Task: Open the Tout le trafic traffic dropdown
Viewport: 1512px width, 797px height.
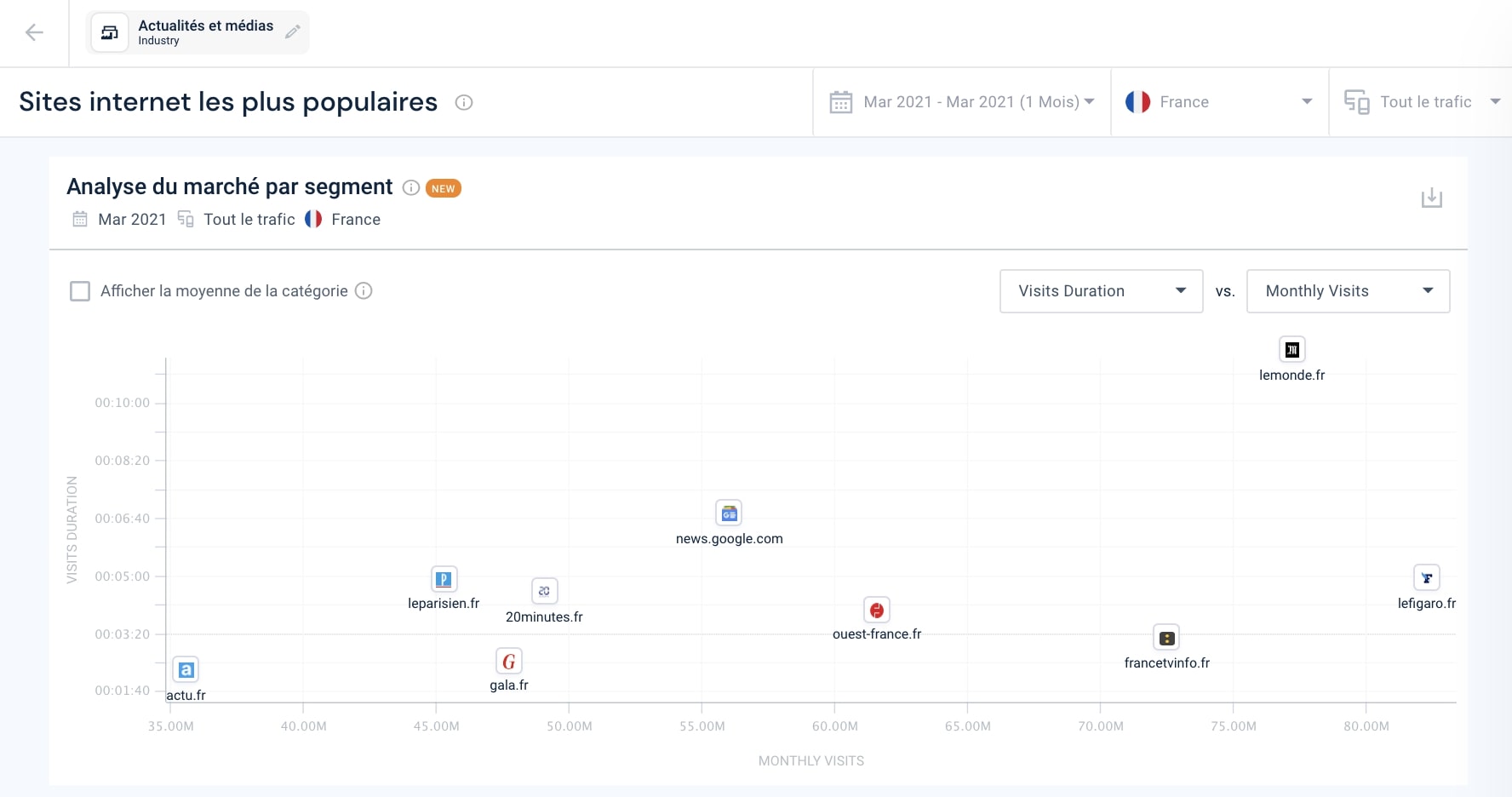Action: 1421,102
